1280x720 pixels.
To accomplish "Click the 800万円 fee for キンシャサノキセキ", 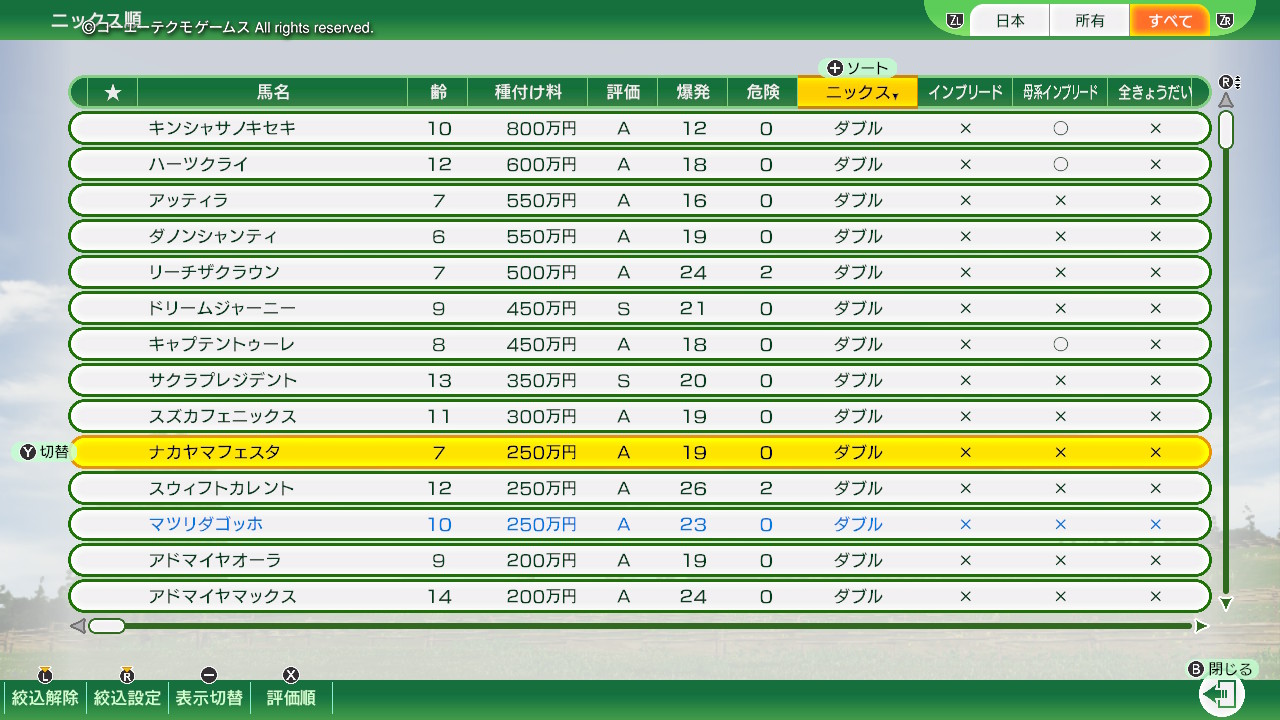I will (x=541, y=128).
